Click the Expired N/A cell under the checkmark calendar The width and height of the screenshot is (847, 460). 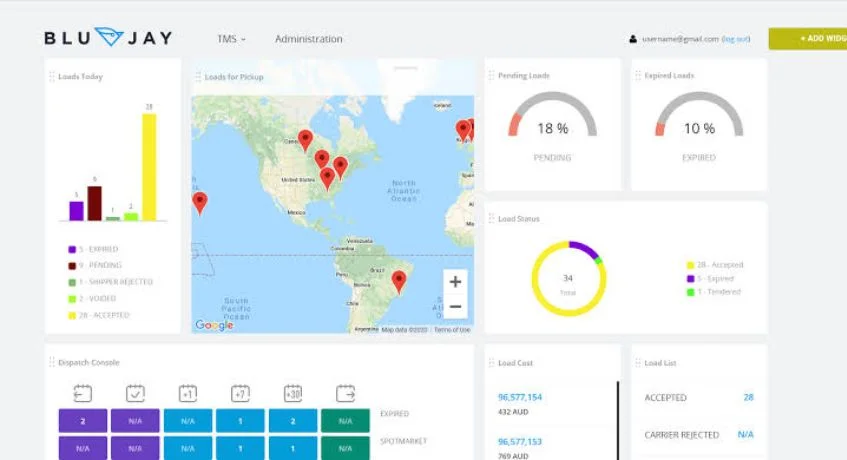(135, 421)
